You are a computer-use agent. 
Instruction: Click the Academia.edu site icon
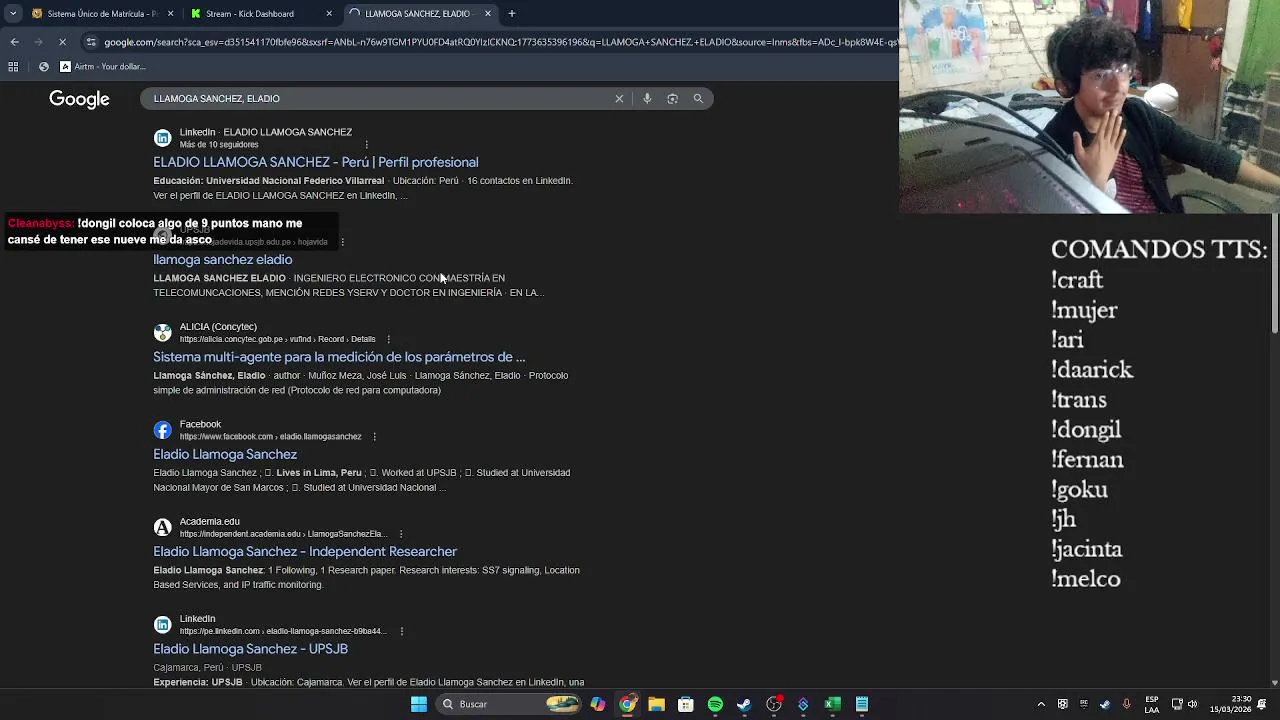click(x=162, y=527)
